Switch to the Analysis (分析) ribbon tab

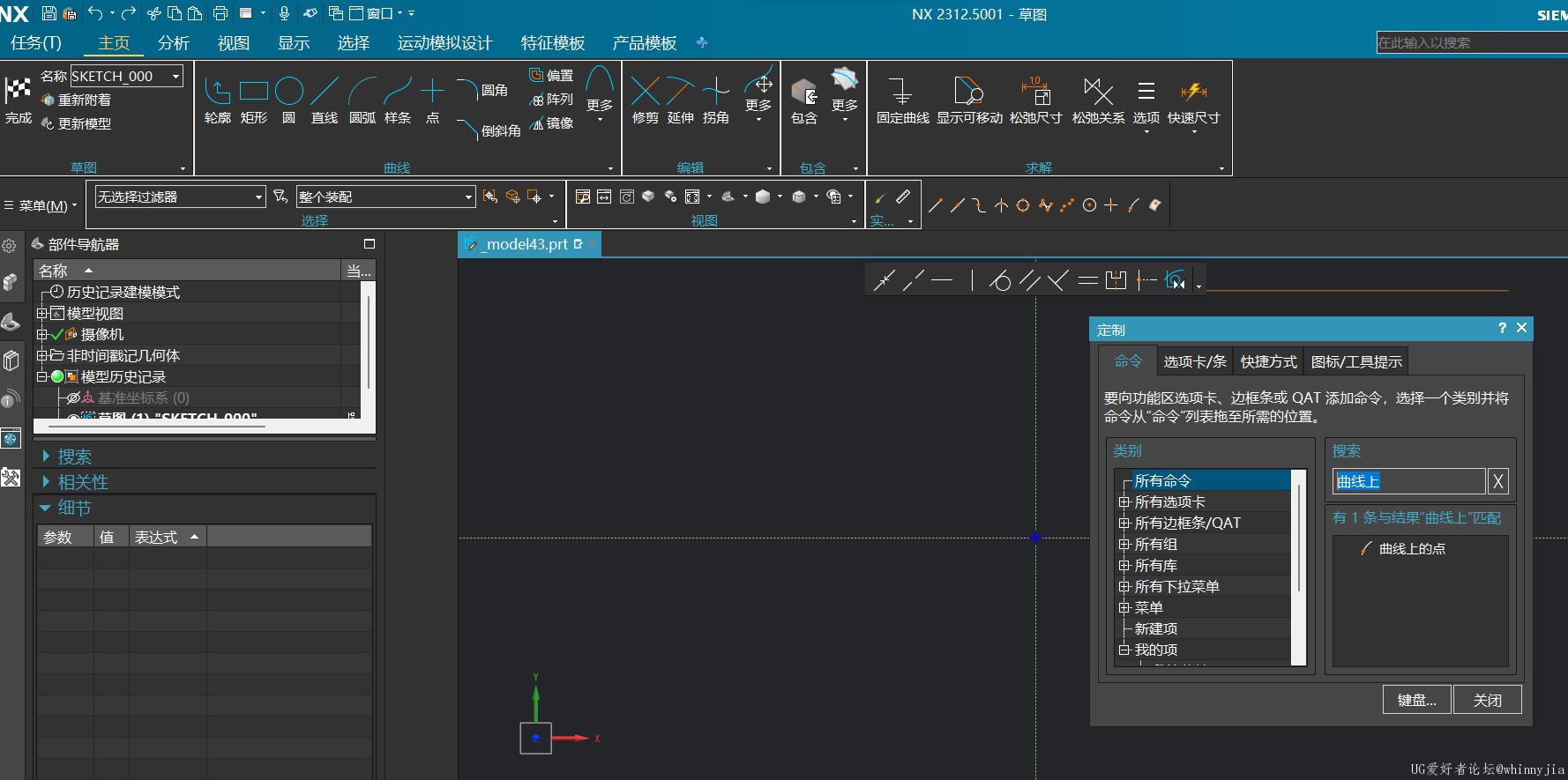coord(174,43)
